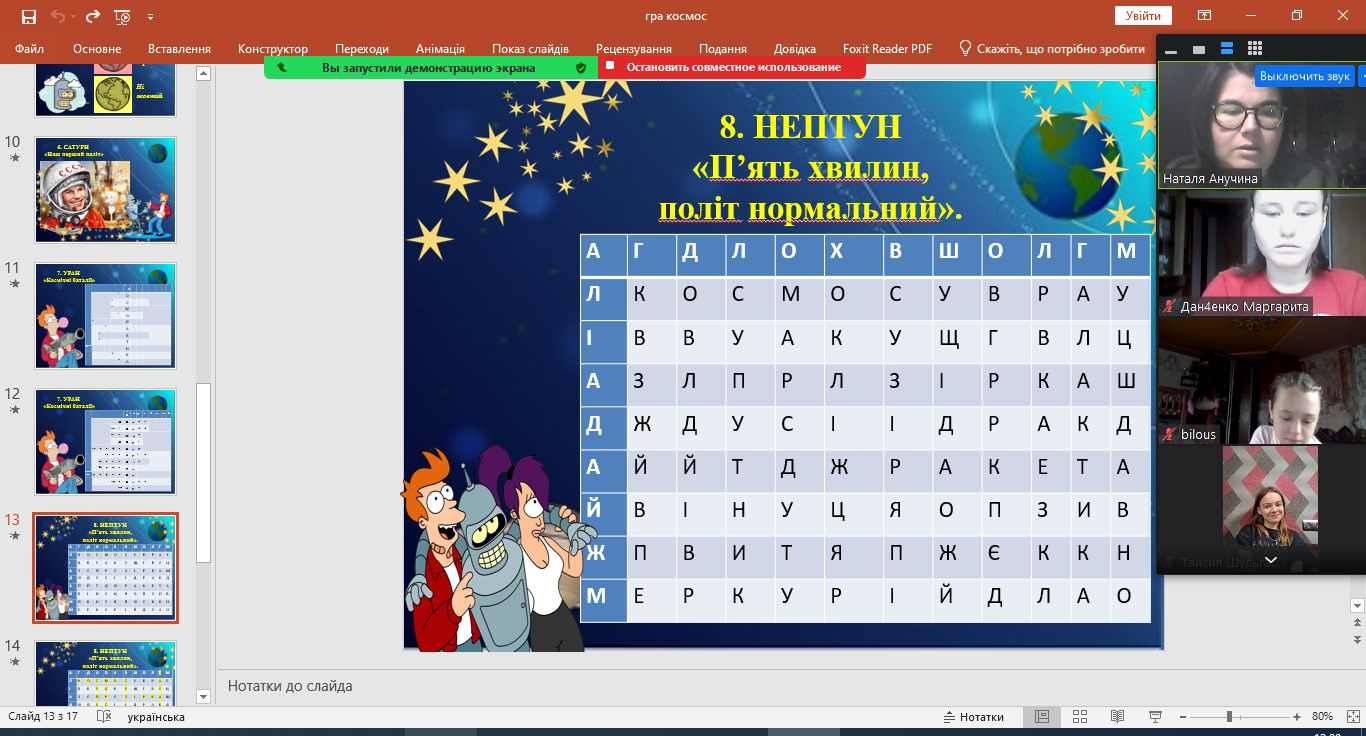Click the українська language indicator
Image resolution: width=1366 pixels, height=736 pixels.
(x=156, y=717)
